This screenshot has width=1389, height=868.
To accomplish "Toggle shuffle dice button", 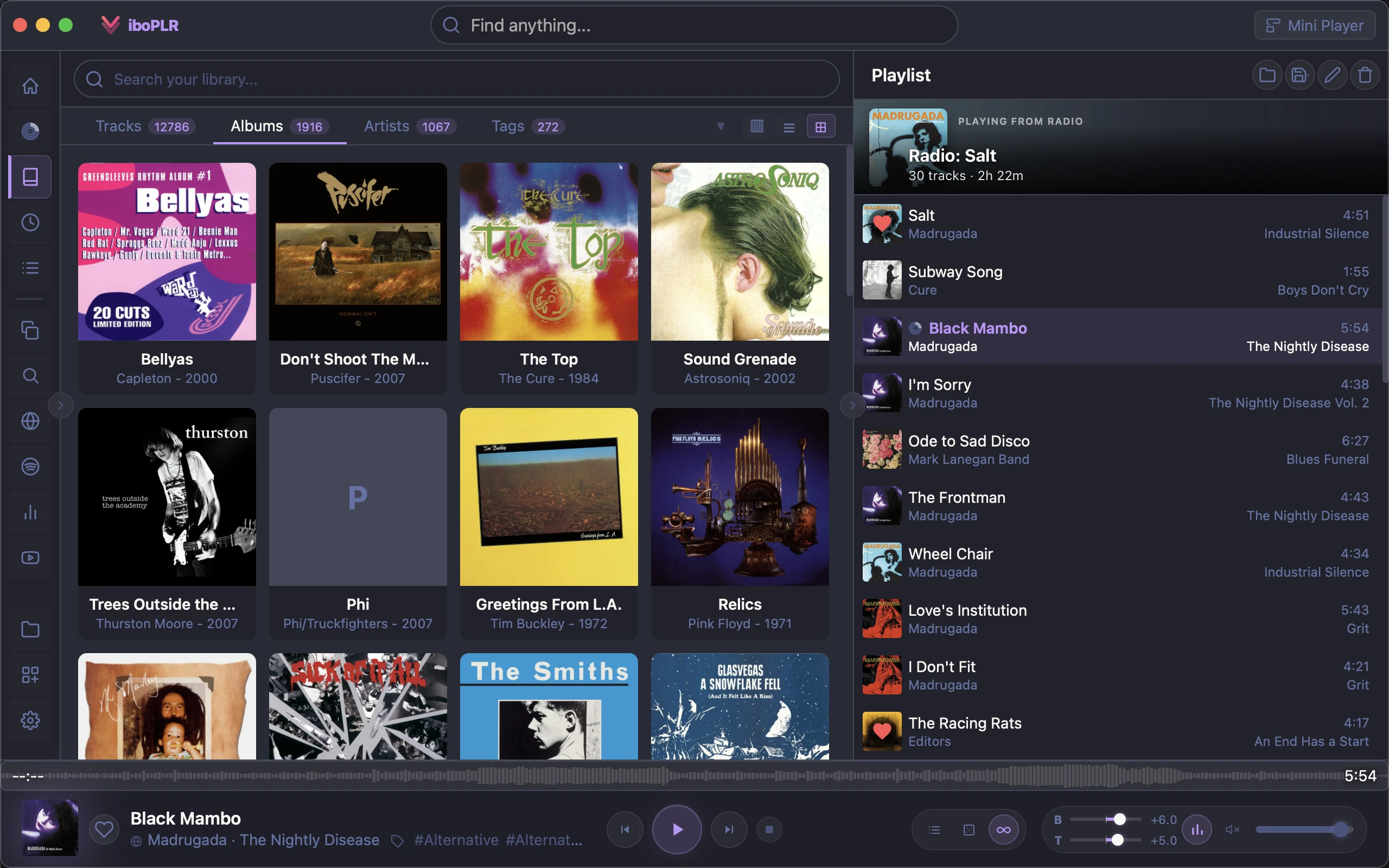I will 969,829.
